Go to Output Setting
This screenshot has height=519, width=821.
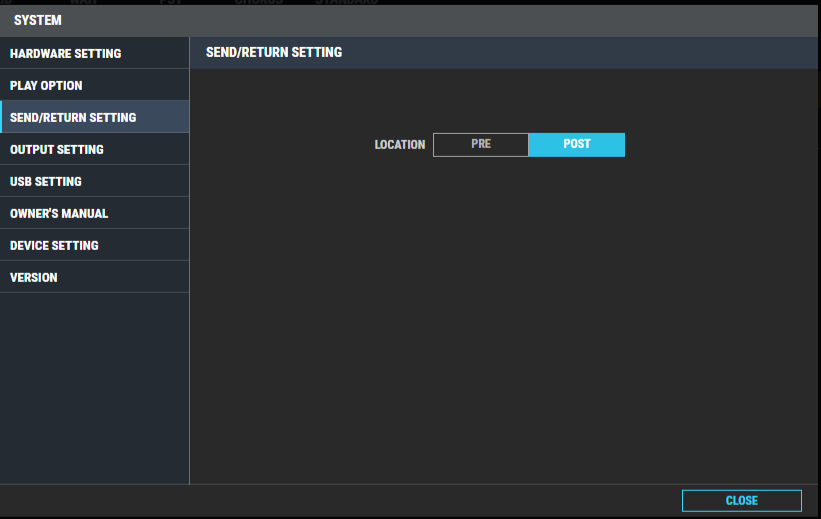[57, 150]
